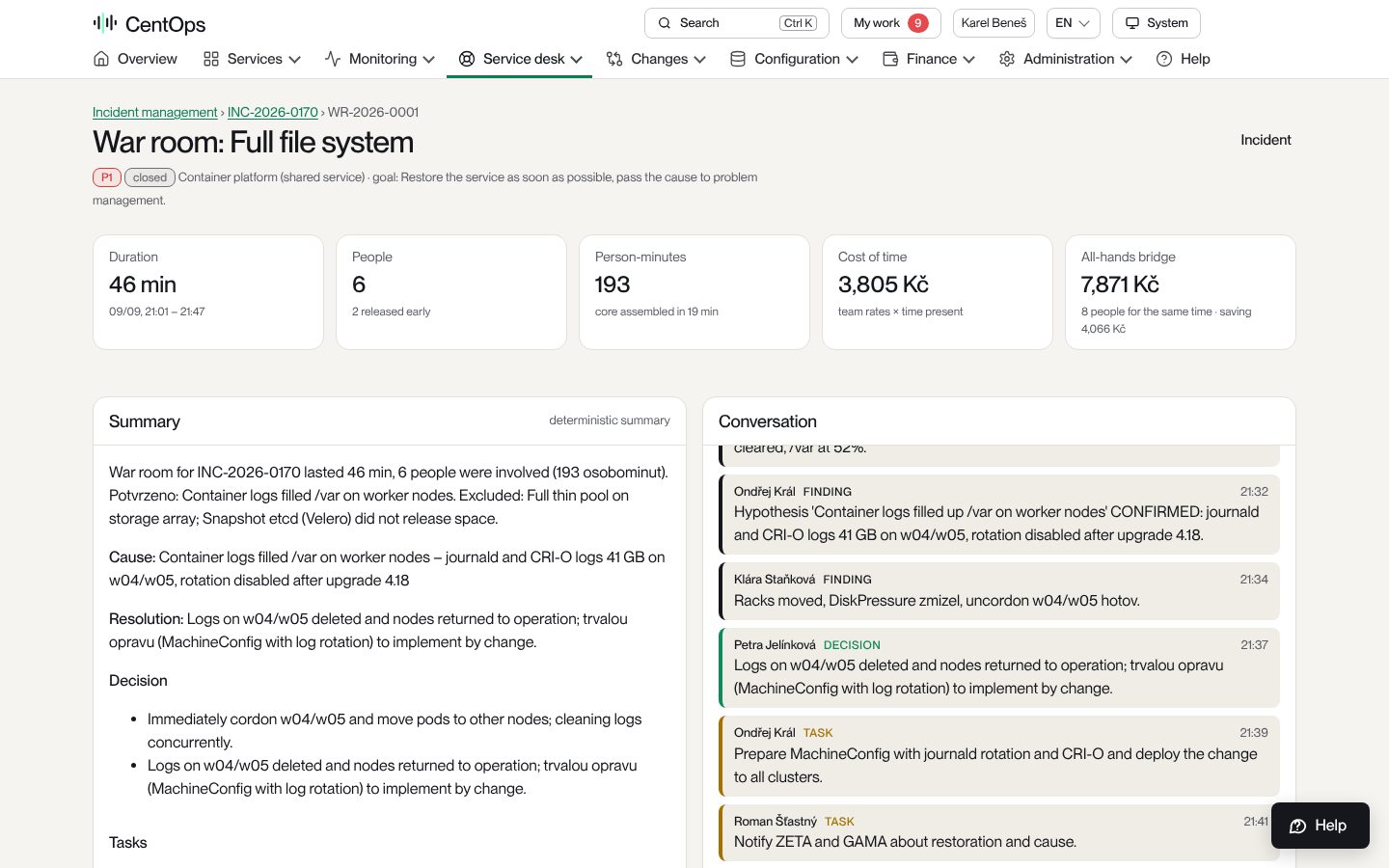The height and width of the screenshot is (868, 1389).
Task: Click the magnifier icon in Search
Action: click(x=665, y=23)
